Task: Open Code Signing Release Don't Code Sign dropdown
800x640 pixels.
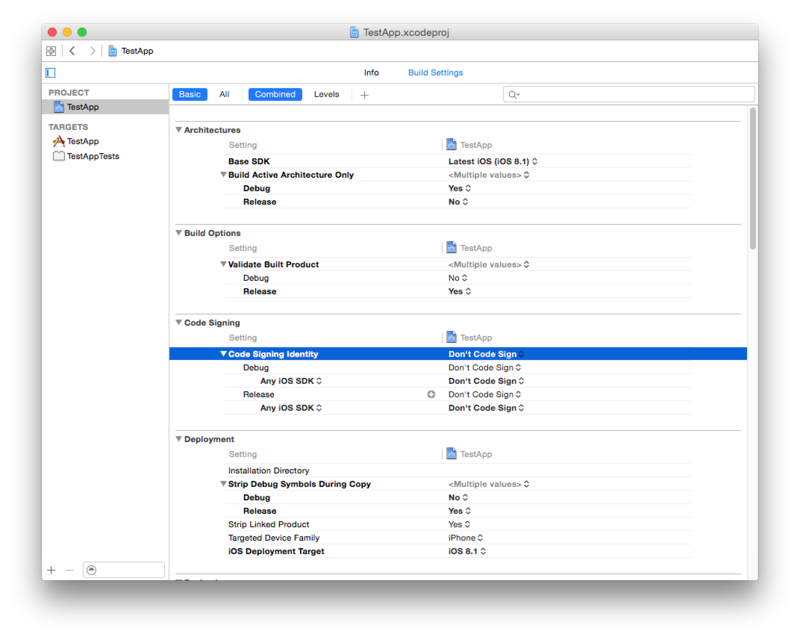Action: point(485,395)
